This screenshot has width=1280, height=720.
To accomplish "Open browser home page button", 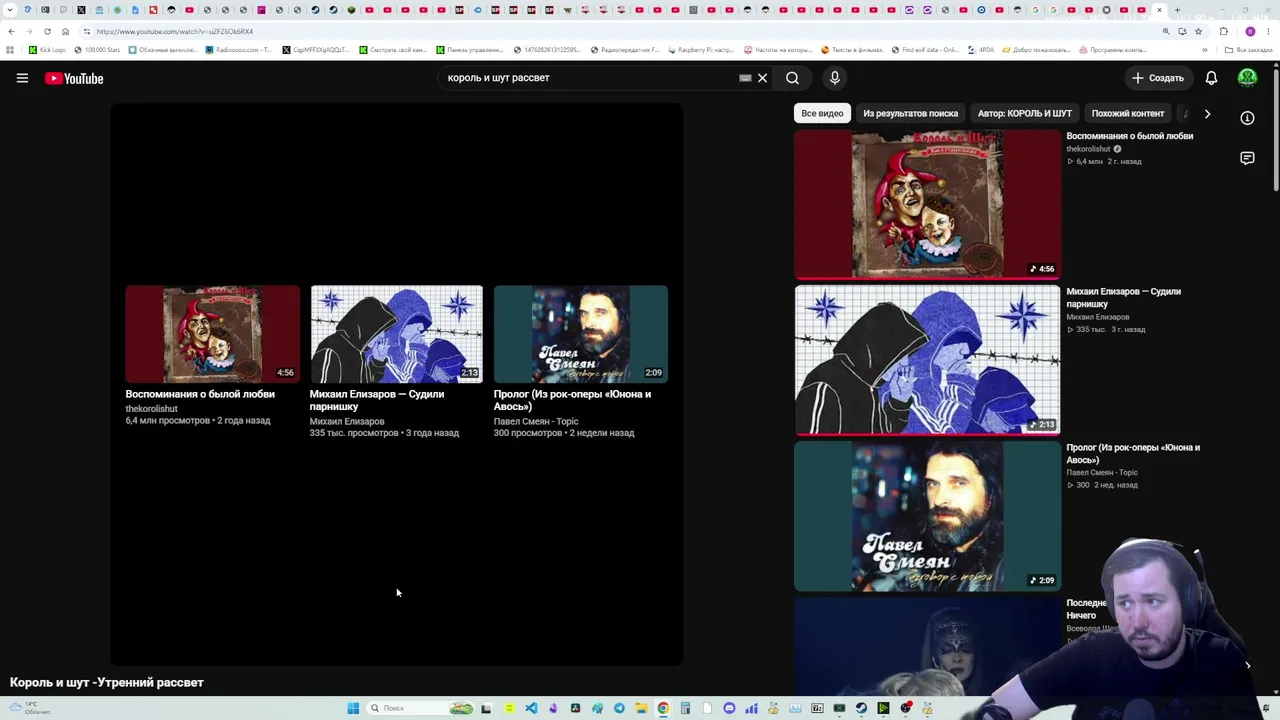I will pyautogui.click(x=66, y=31).
